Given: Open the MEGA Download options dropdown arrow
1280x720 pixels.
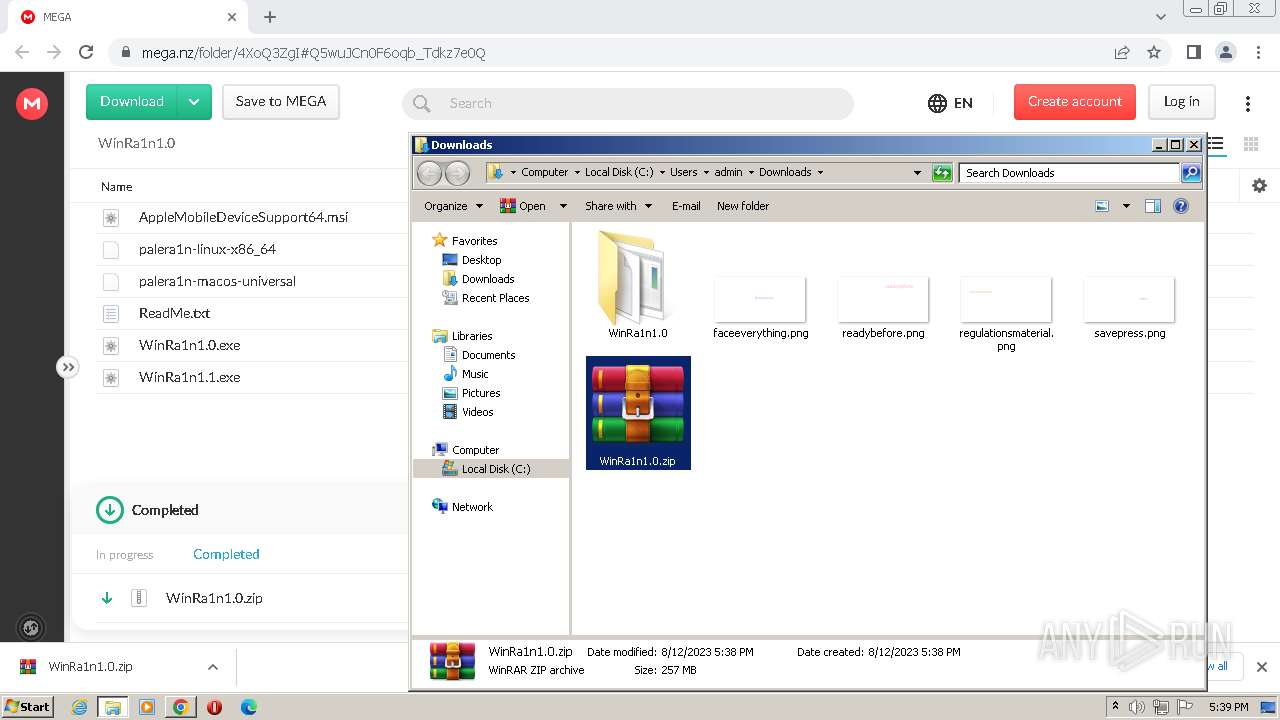Looking at the screenshot, I should 194,102.
